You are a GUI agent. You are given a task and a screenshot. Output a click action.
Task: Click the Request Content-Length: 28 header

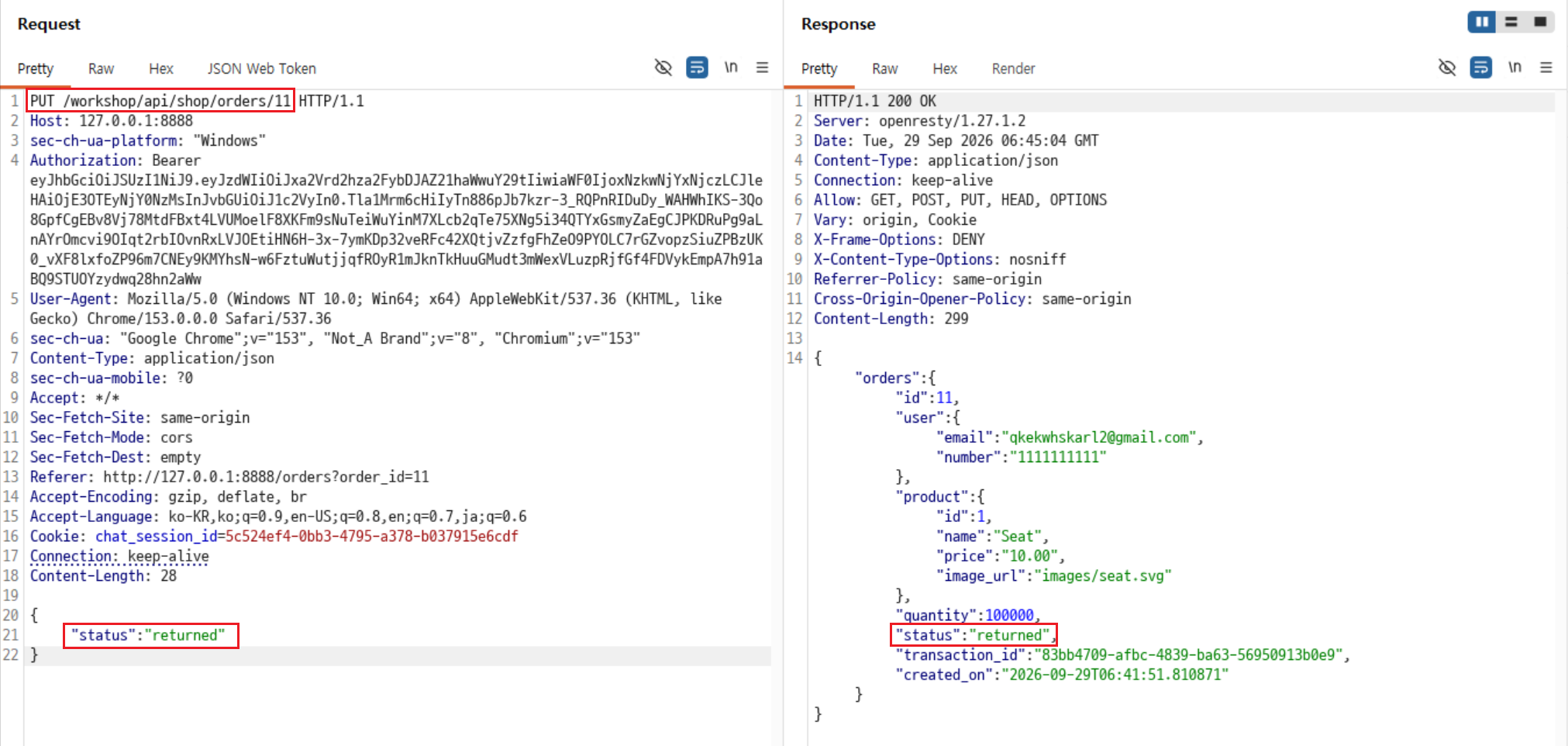103,576
